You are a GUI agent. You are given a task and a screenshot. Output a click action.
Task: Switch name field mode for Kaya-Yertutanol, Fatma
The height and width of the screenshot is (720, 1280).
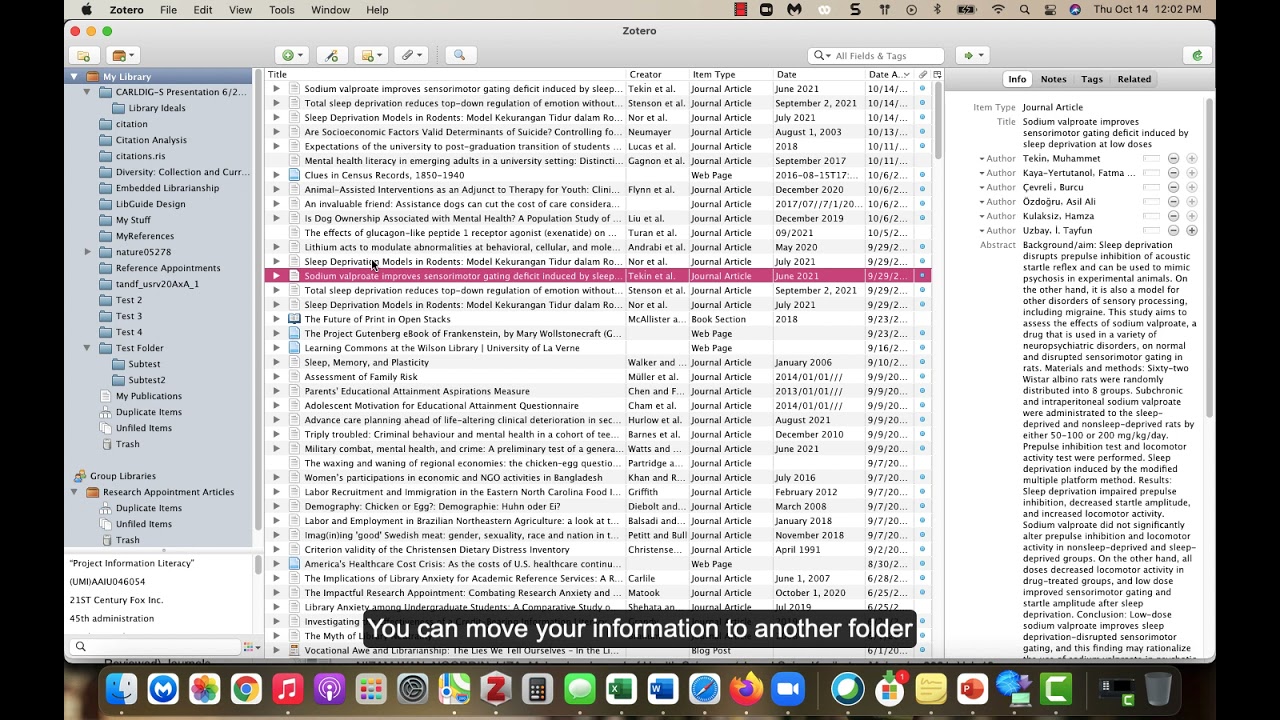[1152, 173]
